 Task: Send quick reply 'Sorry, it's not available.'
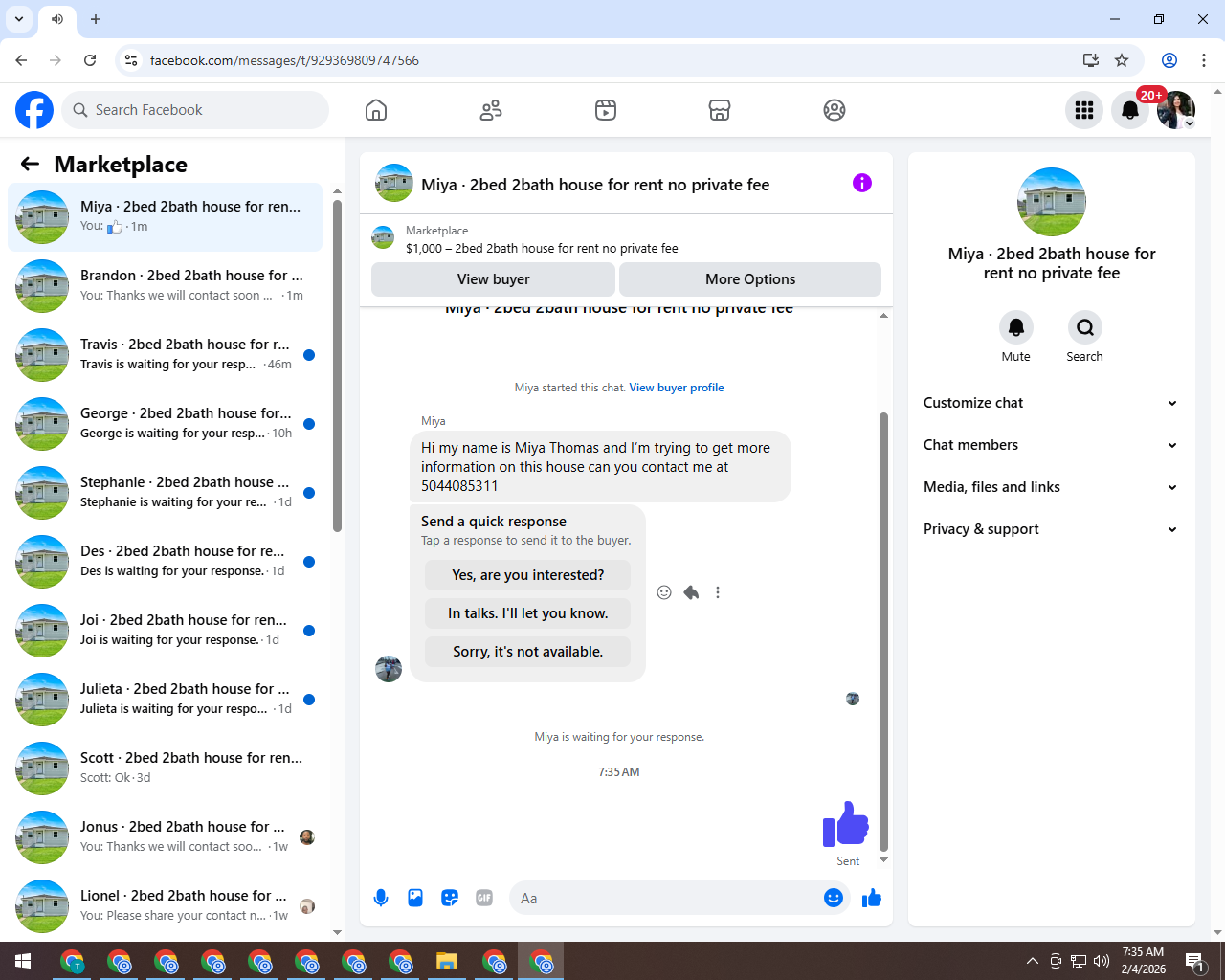click(528, 652)
